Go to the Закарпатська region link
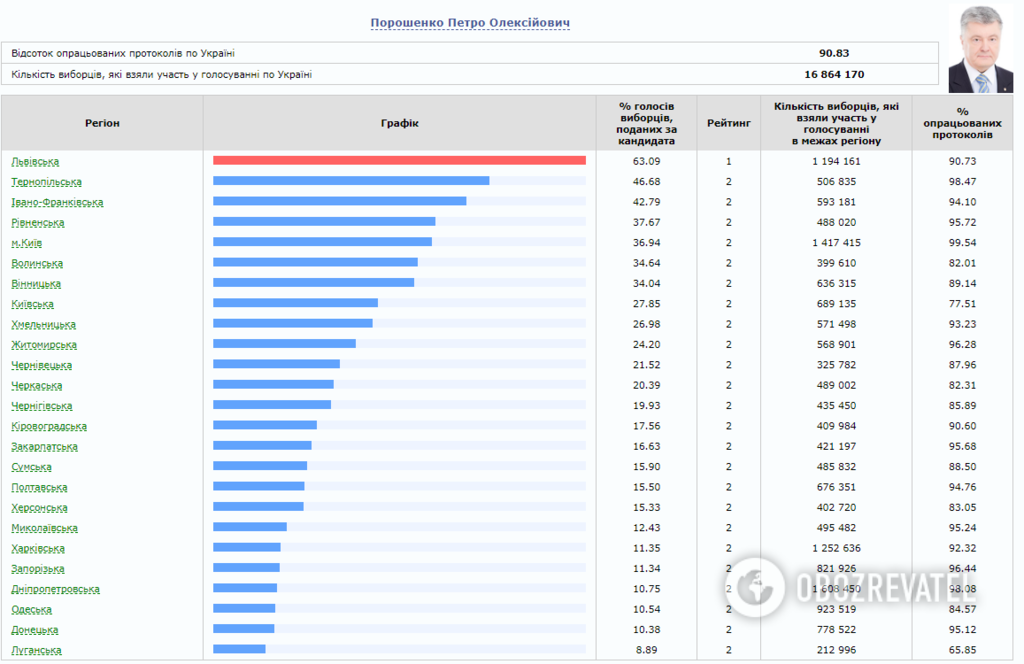 pos(44,447)
